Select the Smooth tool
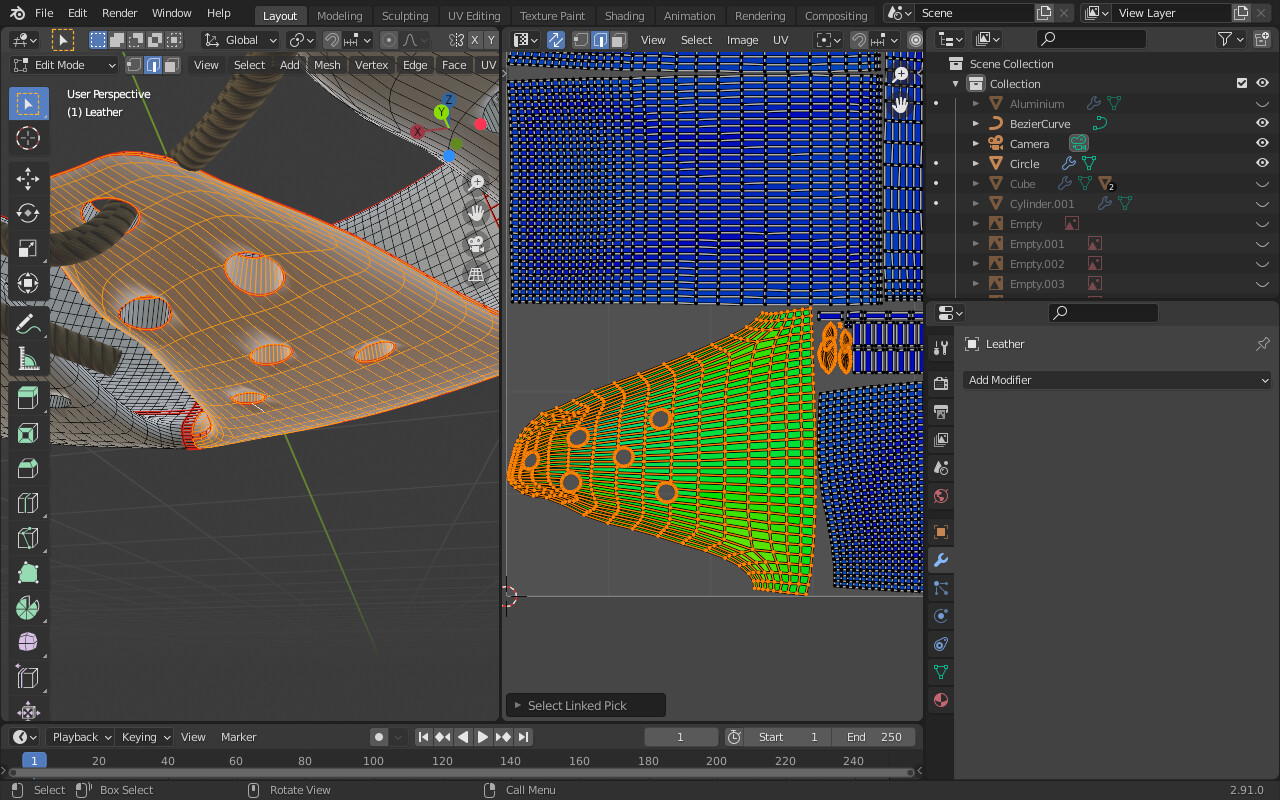Viewport: 1280px width, 800px height. (x=28, y=644)
